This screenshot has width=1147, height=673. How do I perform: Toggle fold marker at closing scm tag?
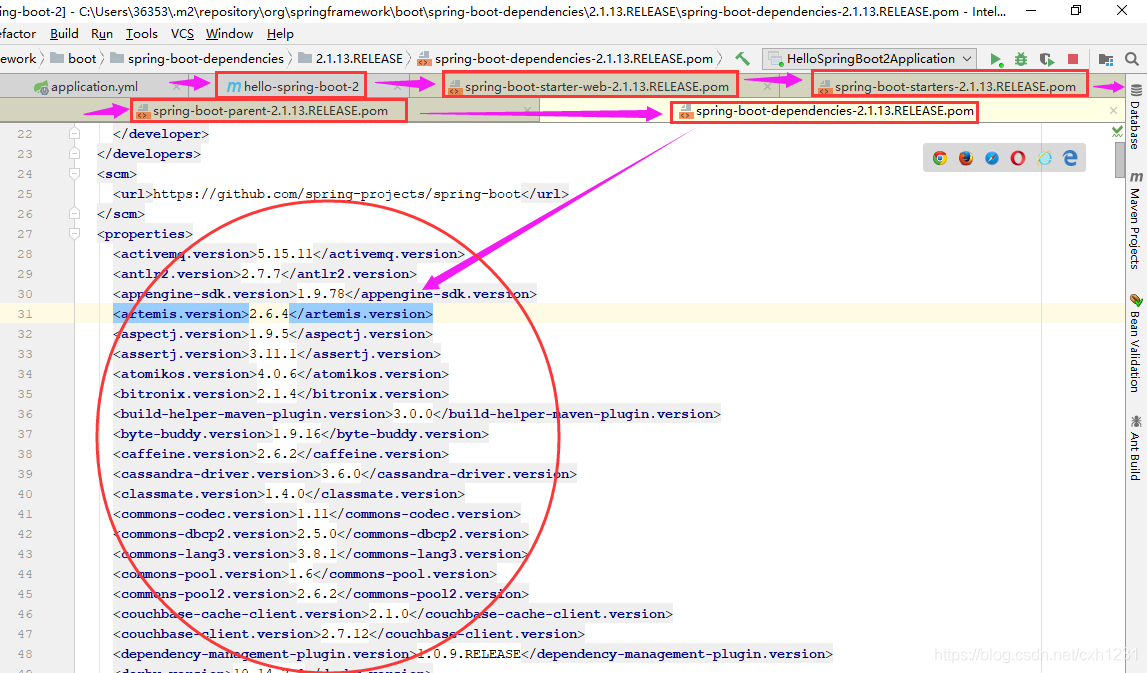coord(74,214)
